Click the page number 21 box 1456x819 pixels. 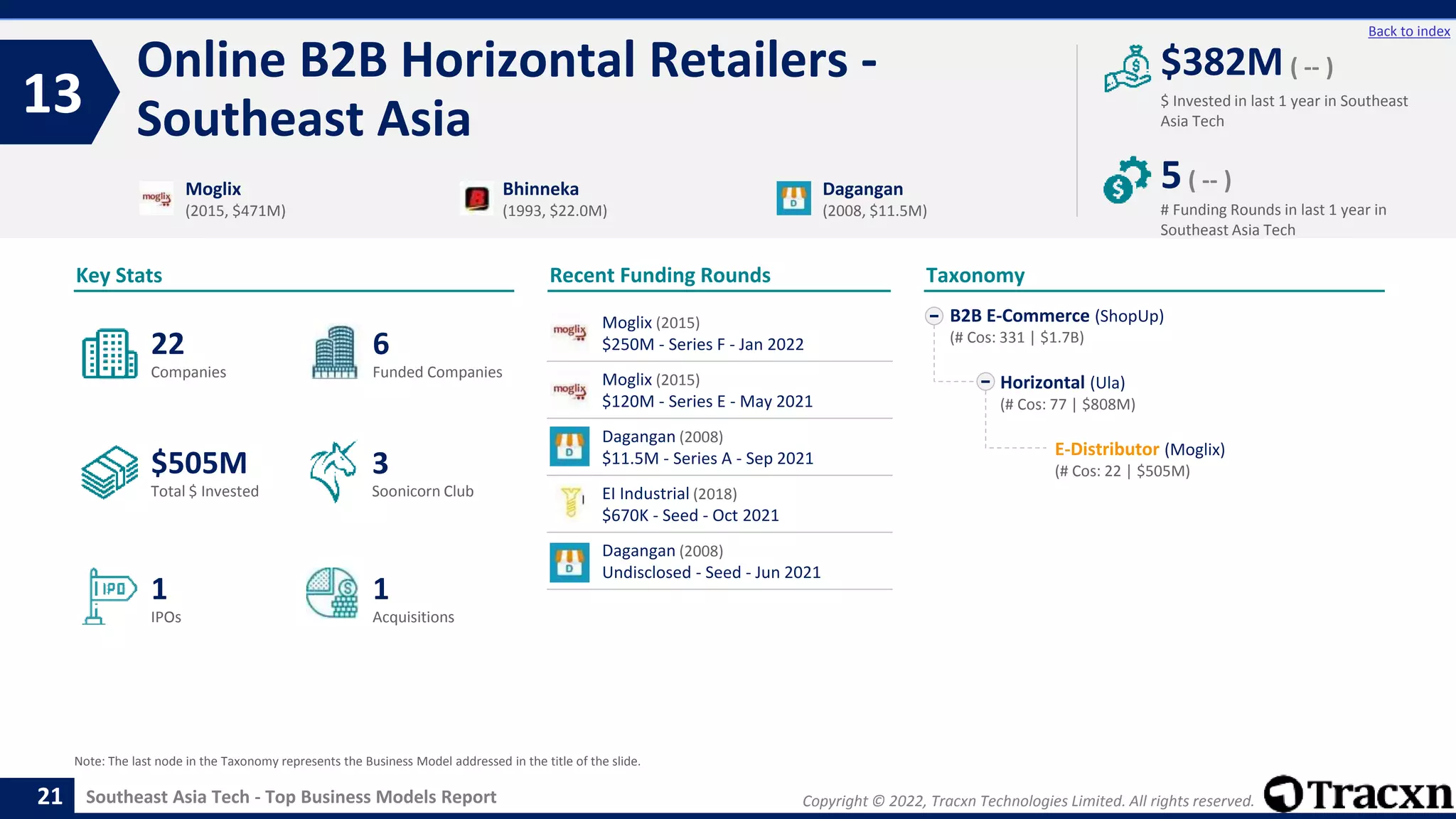tap(37, 796)
